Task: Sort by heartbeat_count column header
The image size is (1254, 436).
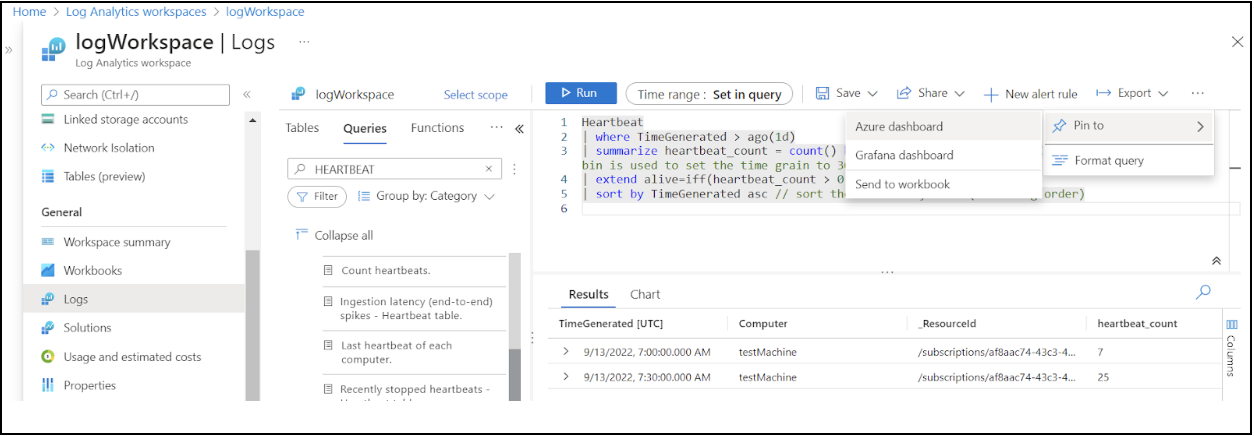Action: tap(1137, 324)
